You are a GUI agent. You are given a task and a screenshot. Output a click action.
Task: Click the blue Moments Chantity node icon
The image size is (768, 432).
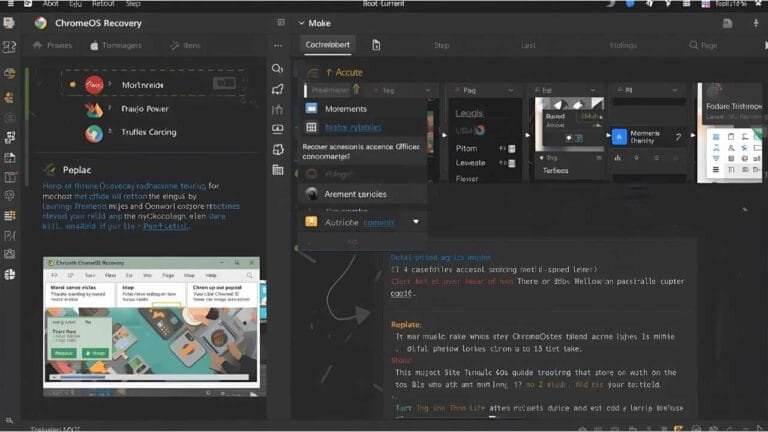[619, 138]
